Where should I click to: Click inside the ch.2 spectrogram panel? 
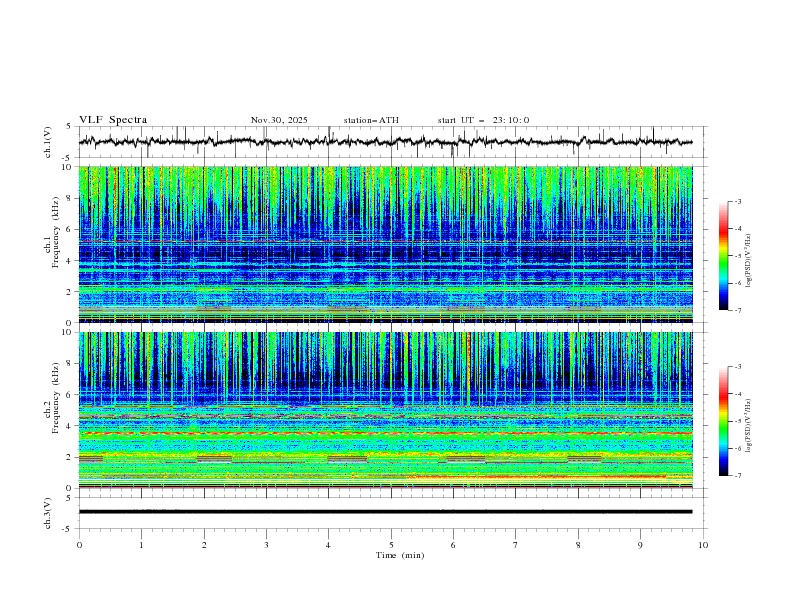click(x=385, y=410)
